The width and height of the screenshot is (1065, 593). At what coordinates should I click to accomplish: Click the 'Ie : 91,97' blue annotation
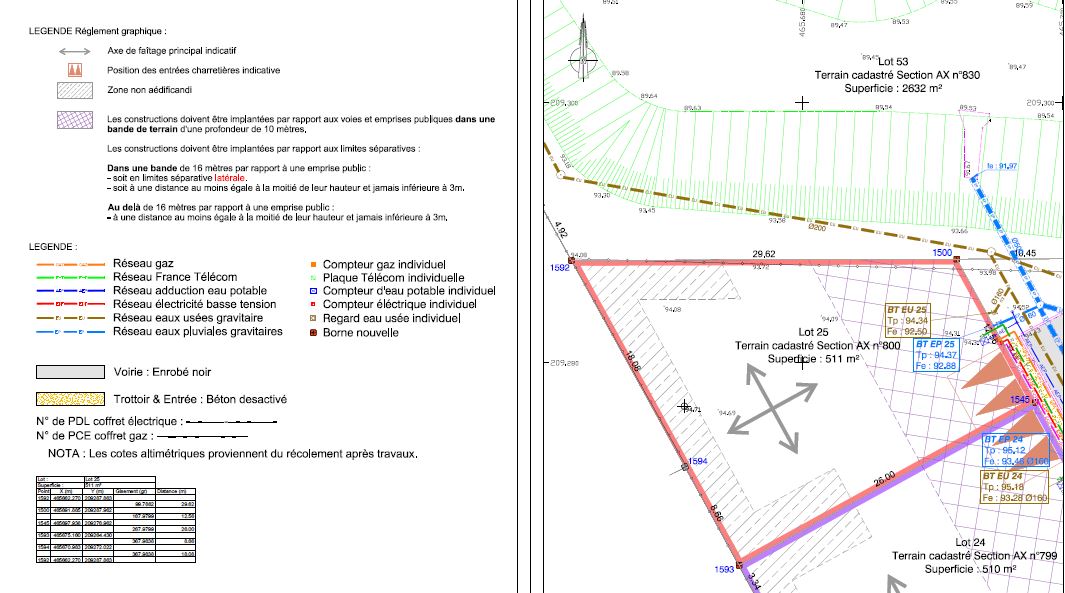pos(1002,166)
